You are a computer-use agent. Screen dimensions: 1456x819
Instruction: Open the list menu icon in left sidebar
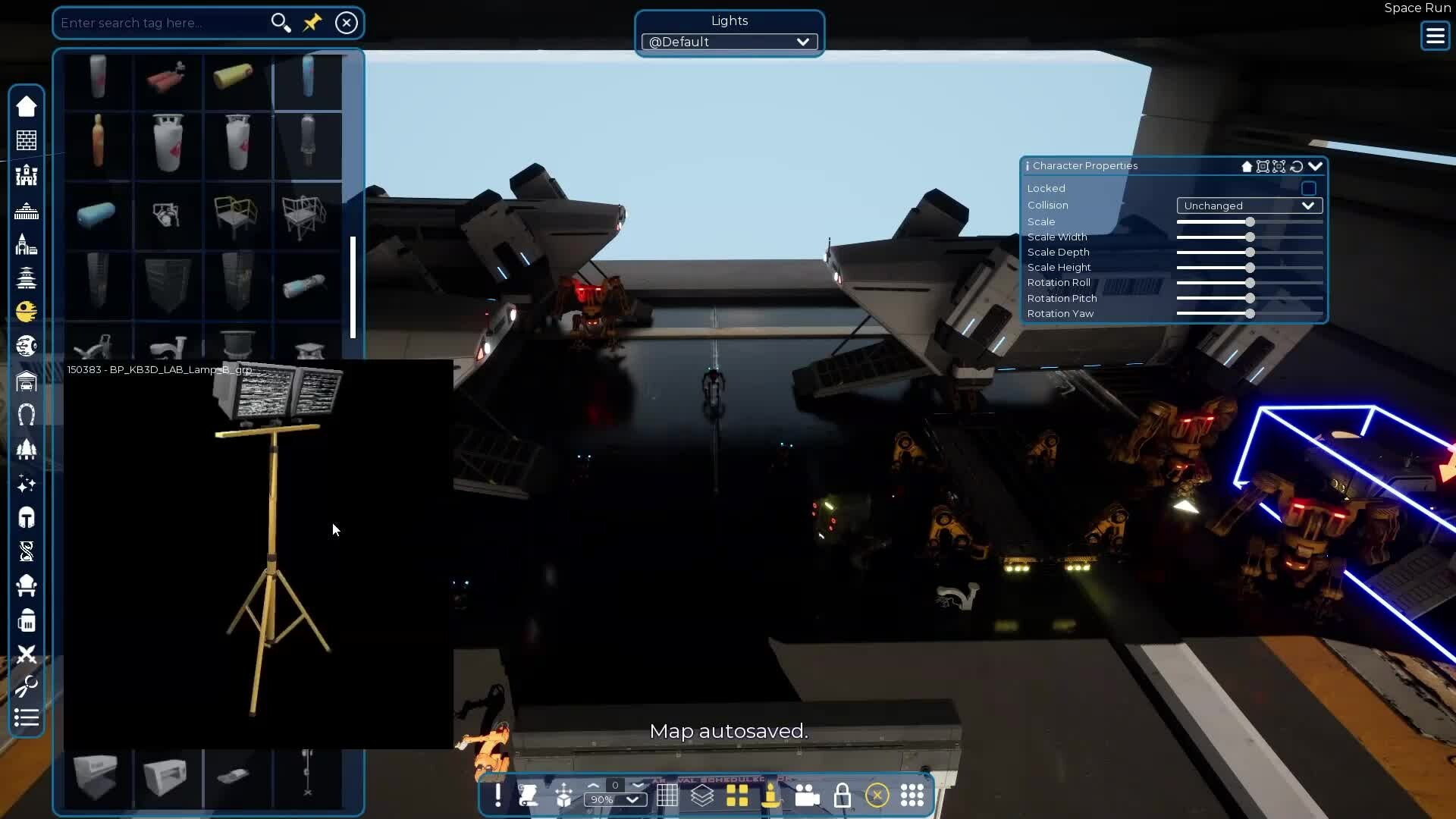point(27,717)
